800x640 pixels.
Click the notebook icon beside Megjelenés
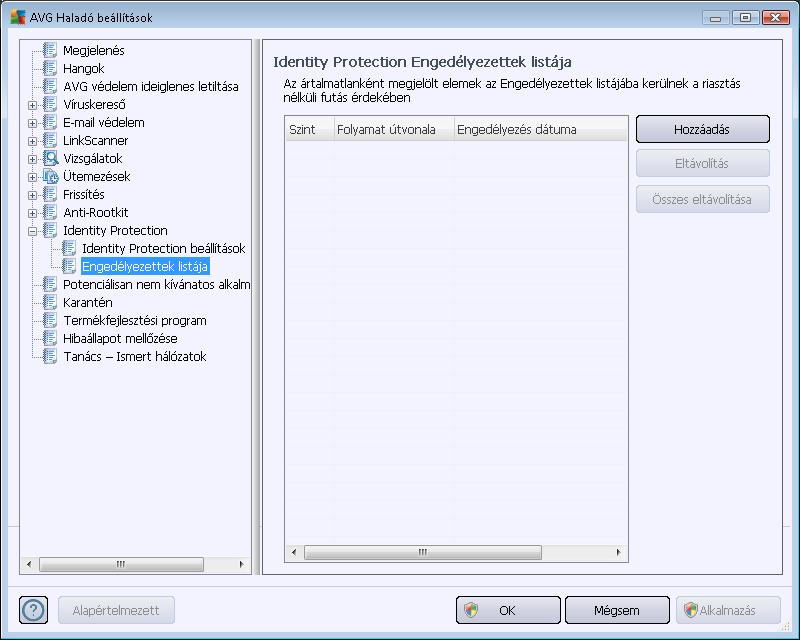pos(50,50)
